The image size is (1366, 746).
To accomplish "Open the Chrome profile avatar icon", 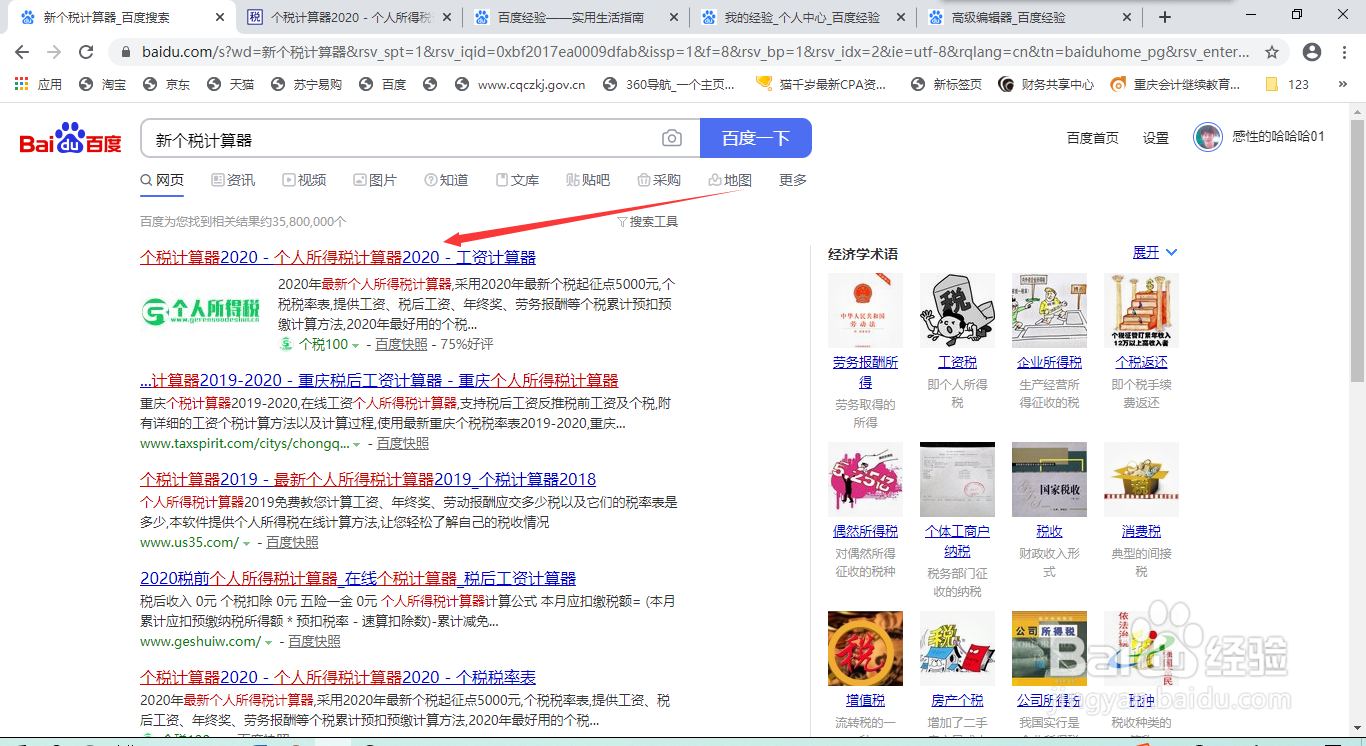I will pyautogui.click(x=1312, y=52).
